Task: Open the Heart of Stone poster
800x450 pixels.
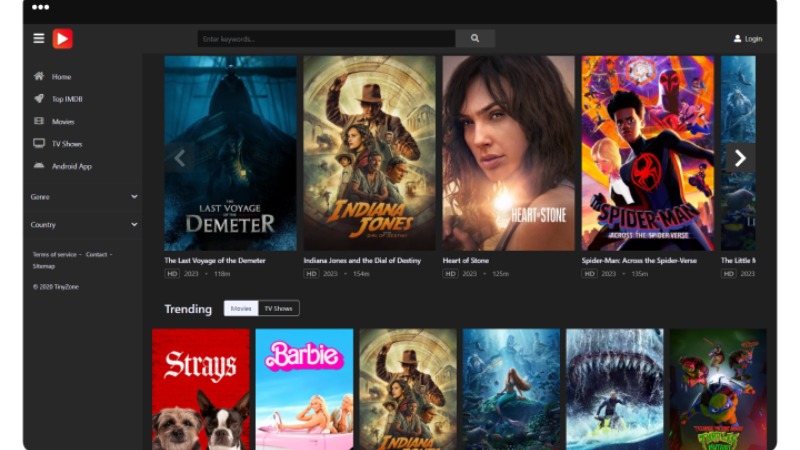Action: [509, 153]
